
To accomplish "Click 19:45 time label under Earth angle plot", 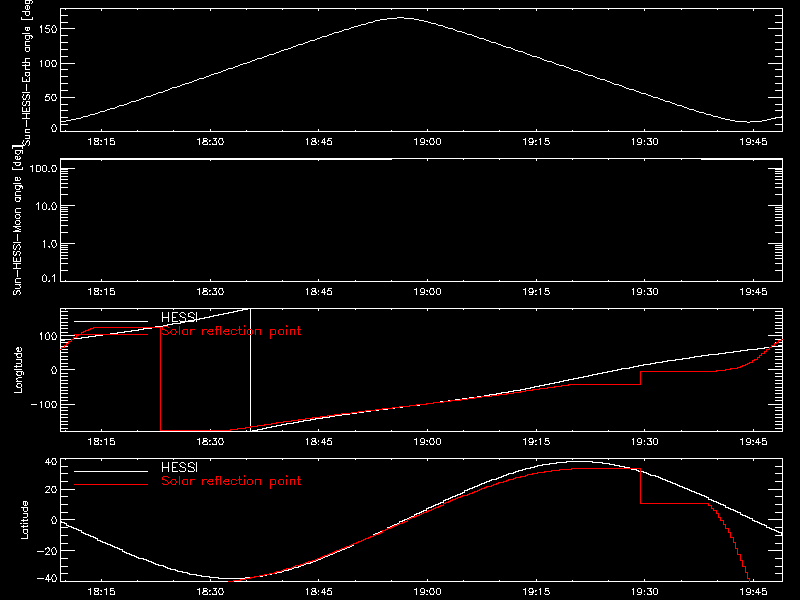I will coord(753,141).
